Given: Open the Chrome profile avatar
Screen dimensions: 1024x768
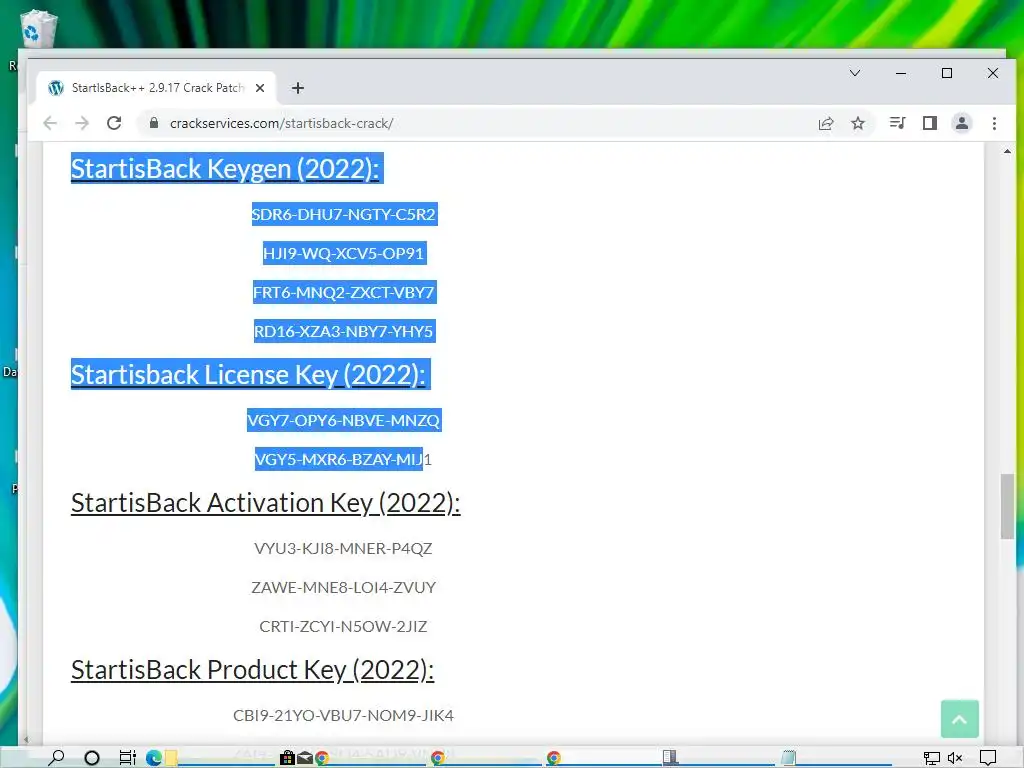Looking at the screenshot, I should point(962,123).
